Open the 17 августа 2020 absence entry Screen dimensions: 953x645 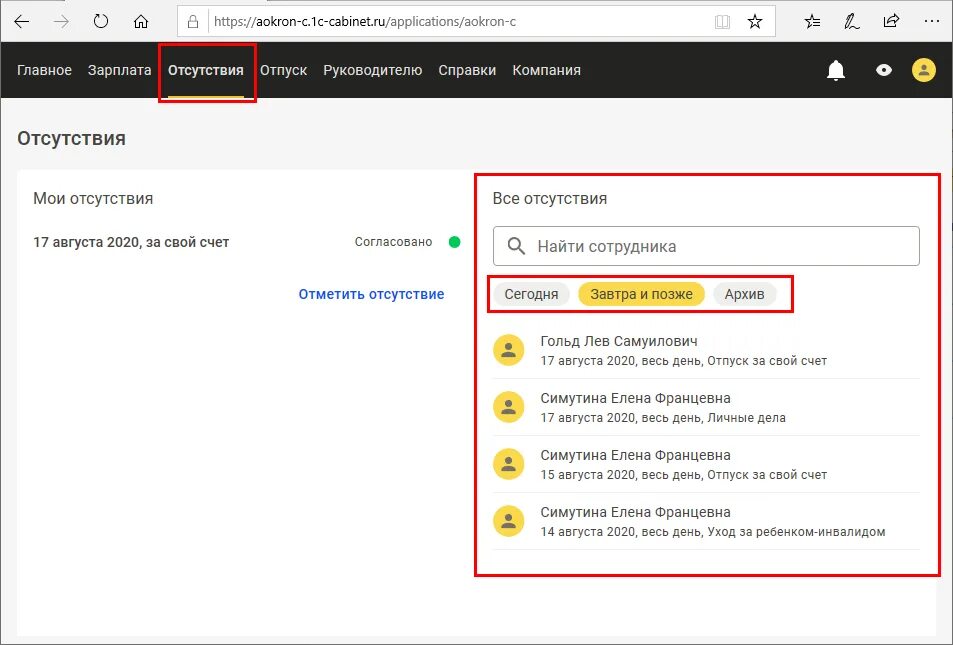(246, 242)
